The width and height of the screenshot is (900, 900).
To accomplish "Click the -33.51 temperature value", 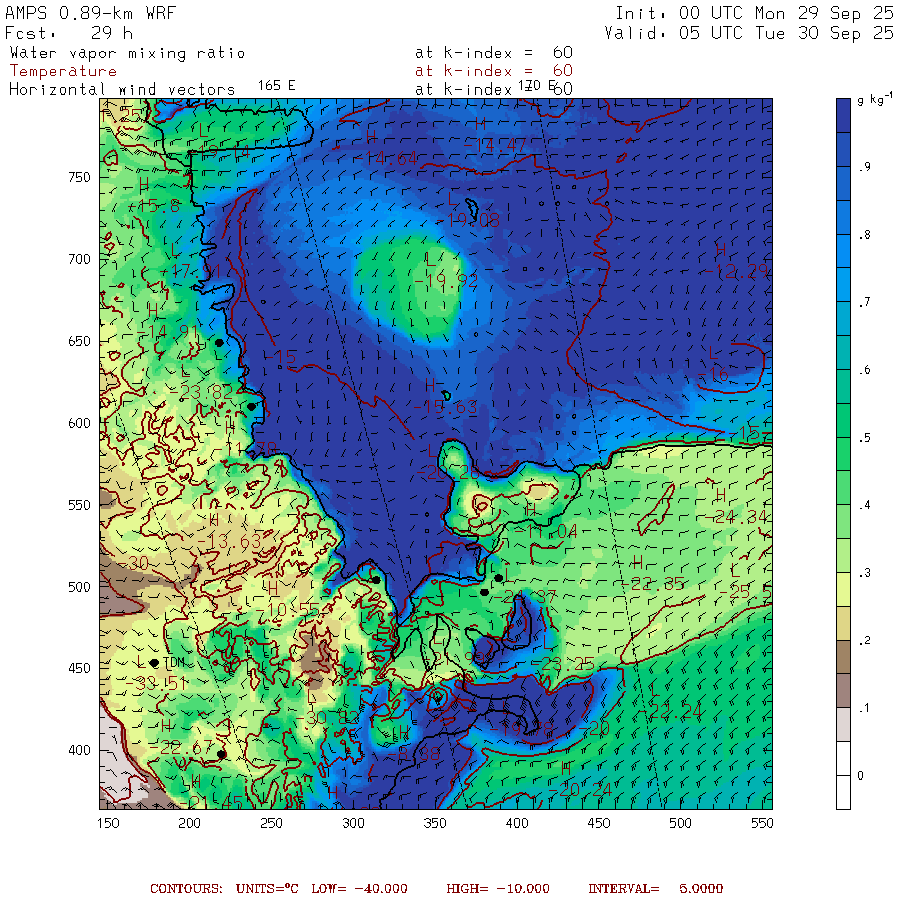I will (x=158, y=682).
